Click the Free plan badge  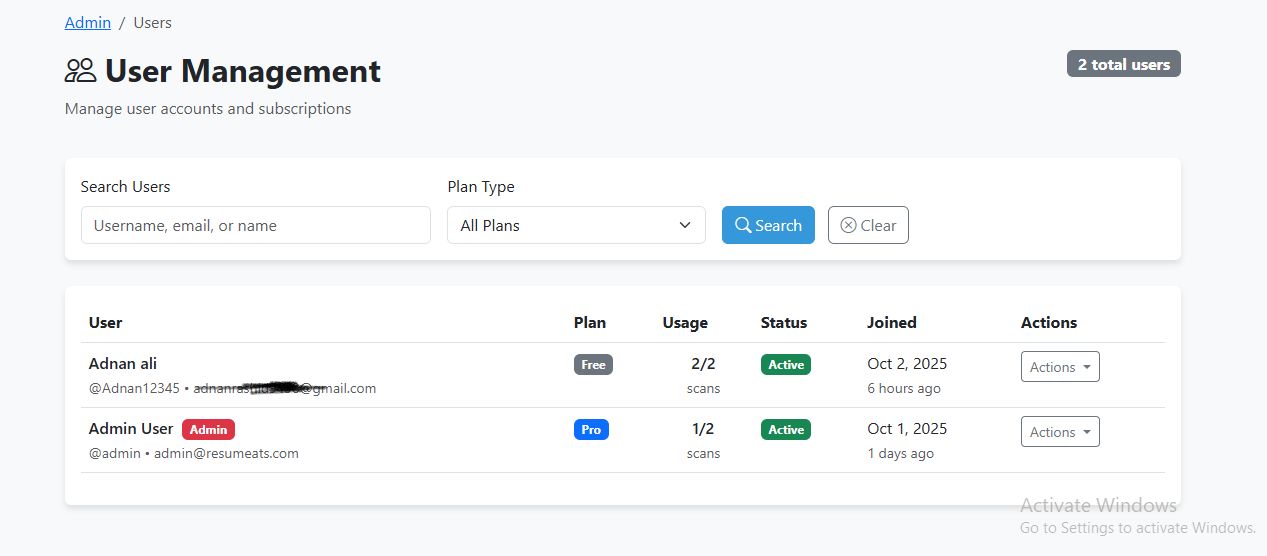pos(593,365)
